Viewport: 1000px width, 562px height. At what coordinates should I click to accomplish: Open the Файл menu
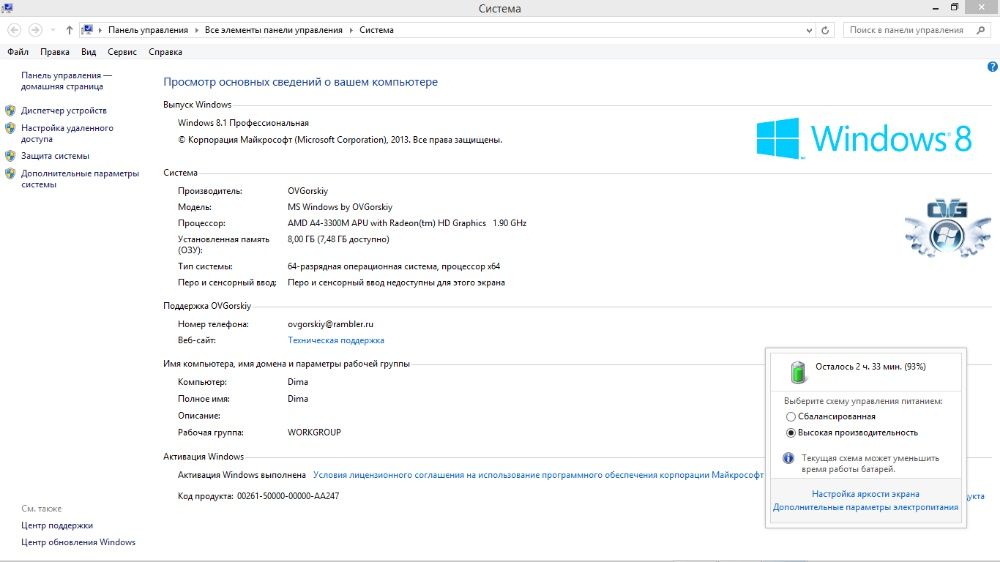click(18, 52)
